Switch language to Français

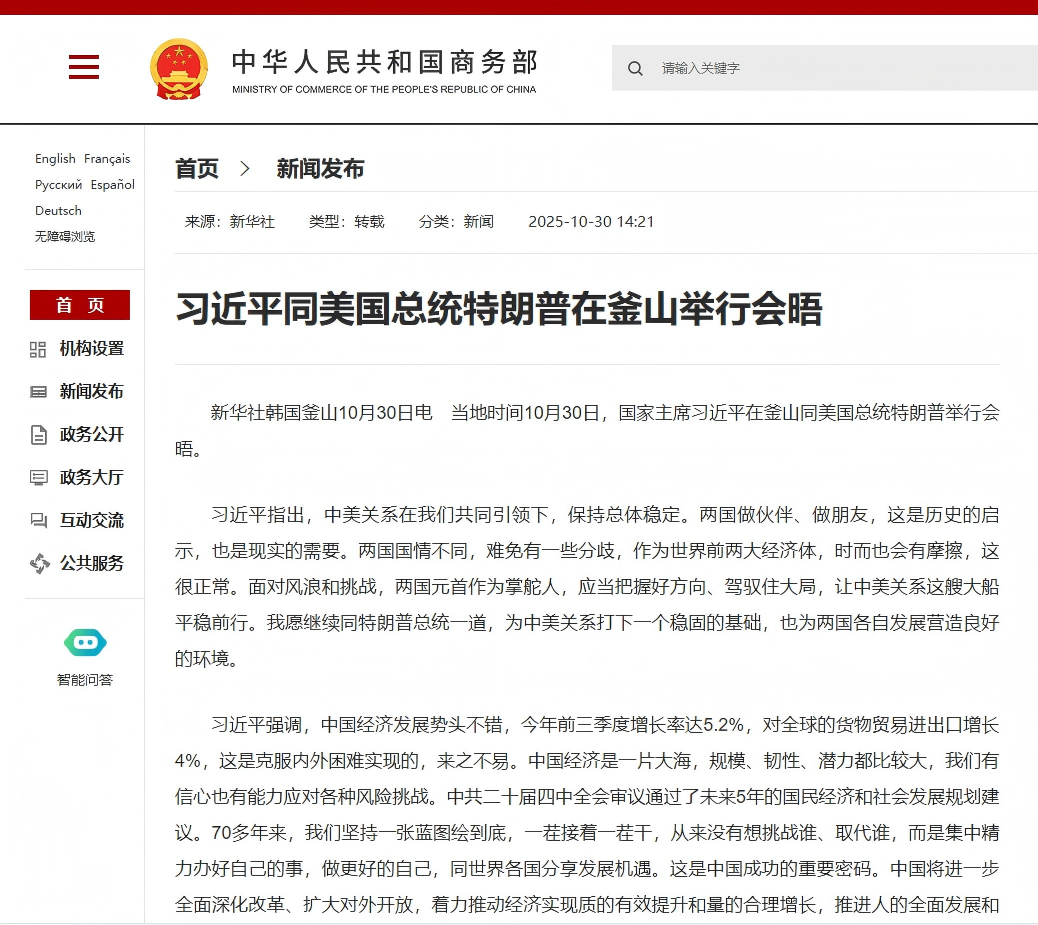click(107, 159)
